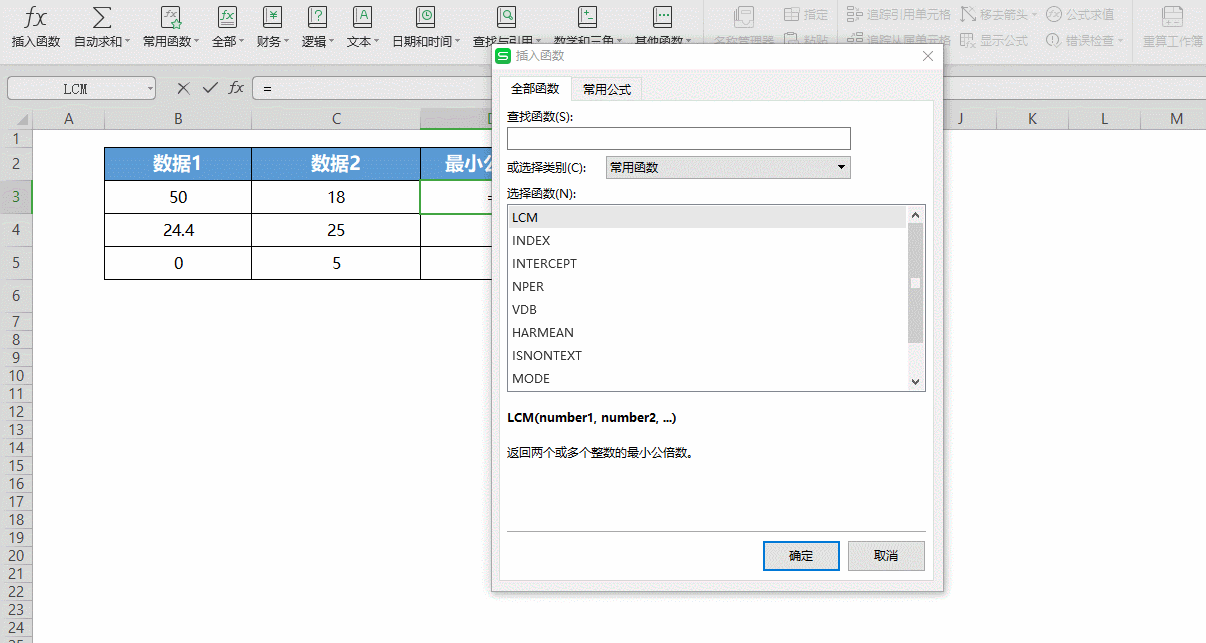Open the math and trig functions icon
The width and height of the screenshot is (1206, 643).
588,17
